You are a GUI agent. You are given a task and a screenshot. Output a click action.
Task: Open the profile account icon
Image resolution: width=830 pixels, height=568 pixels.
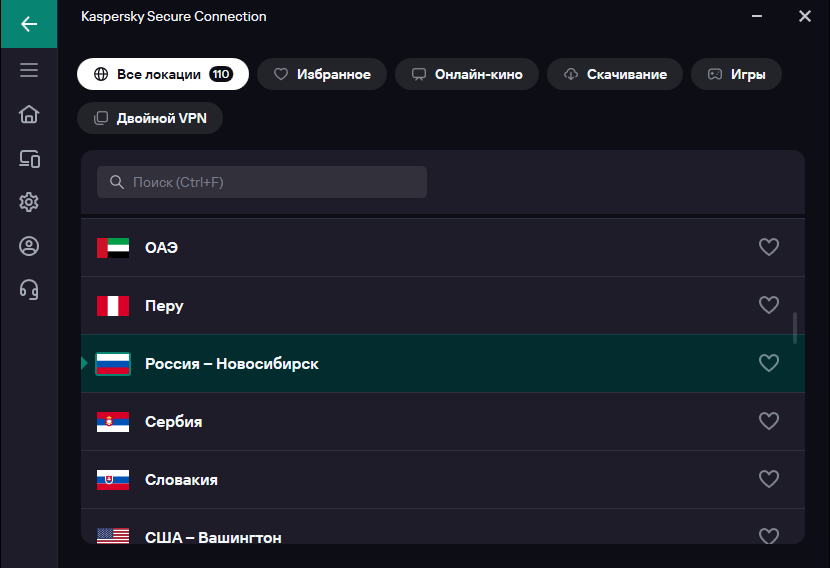[x=29, y=246]
